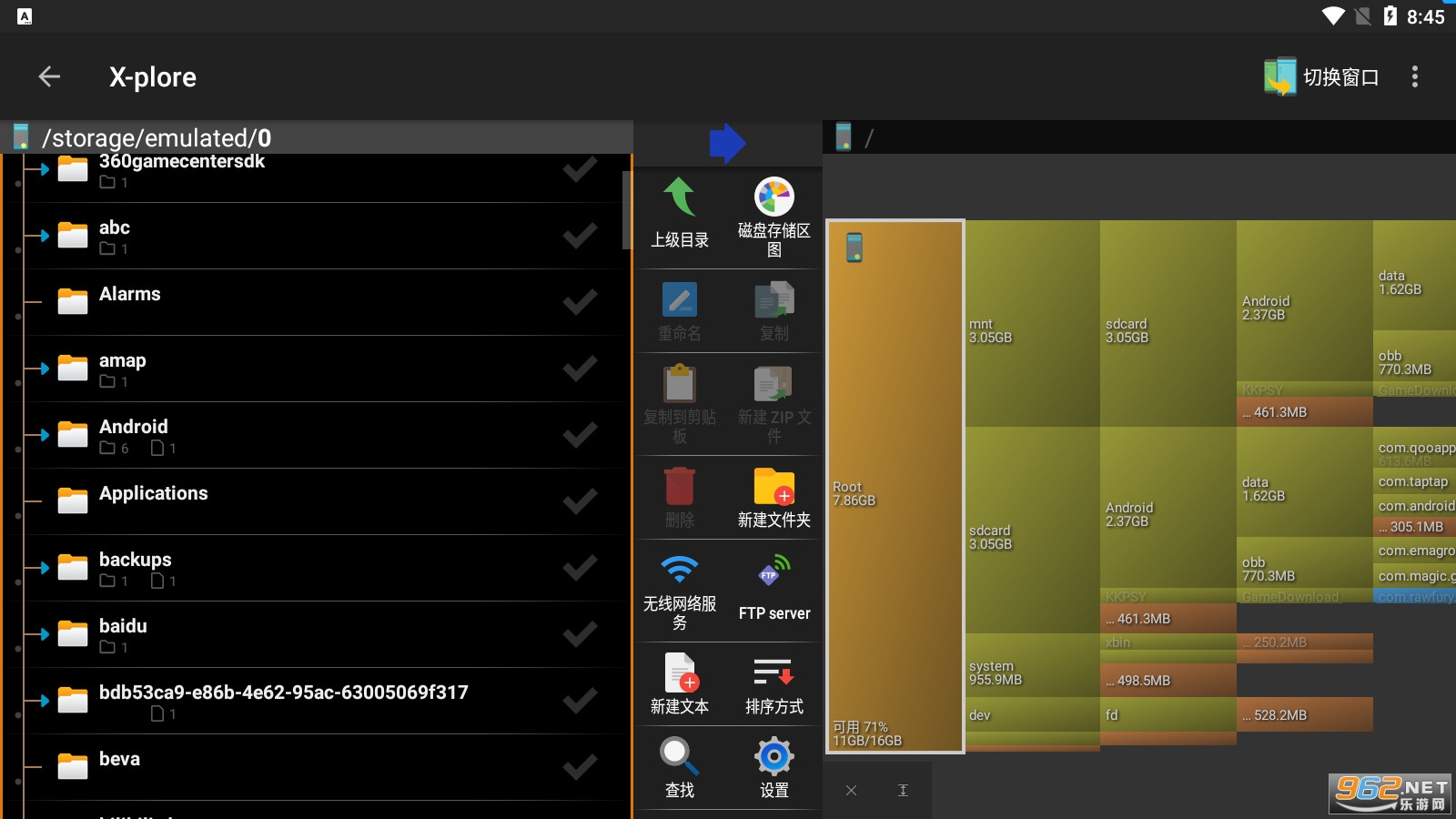Screen dimensions: 1456x819
Task: Open 排序方式 sort options icon
Action: pyautogui.click(x=774, y=672)
